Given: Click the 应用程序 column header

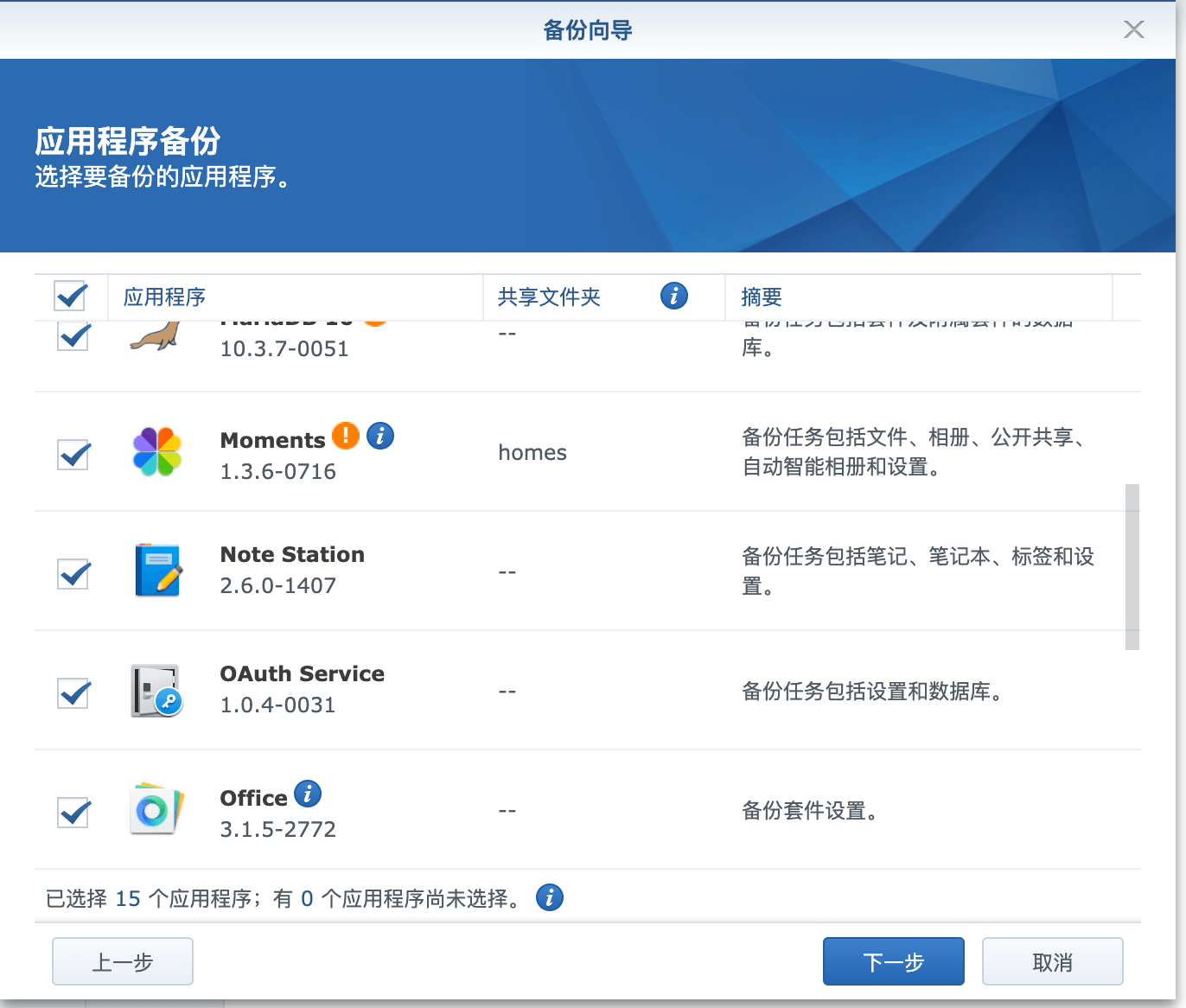Looking at the screenshot, I should tap(164, 297).
